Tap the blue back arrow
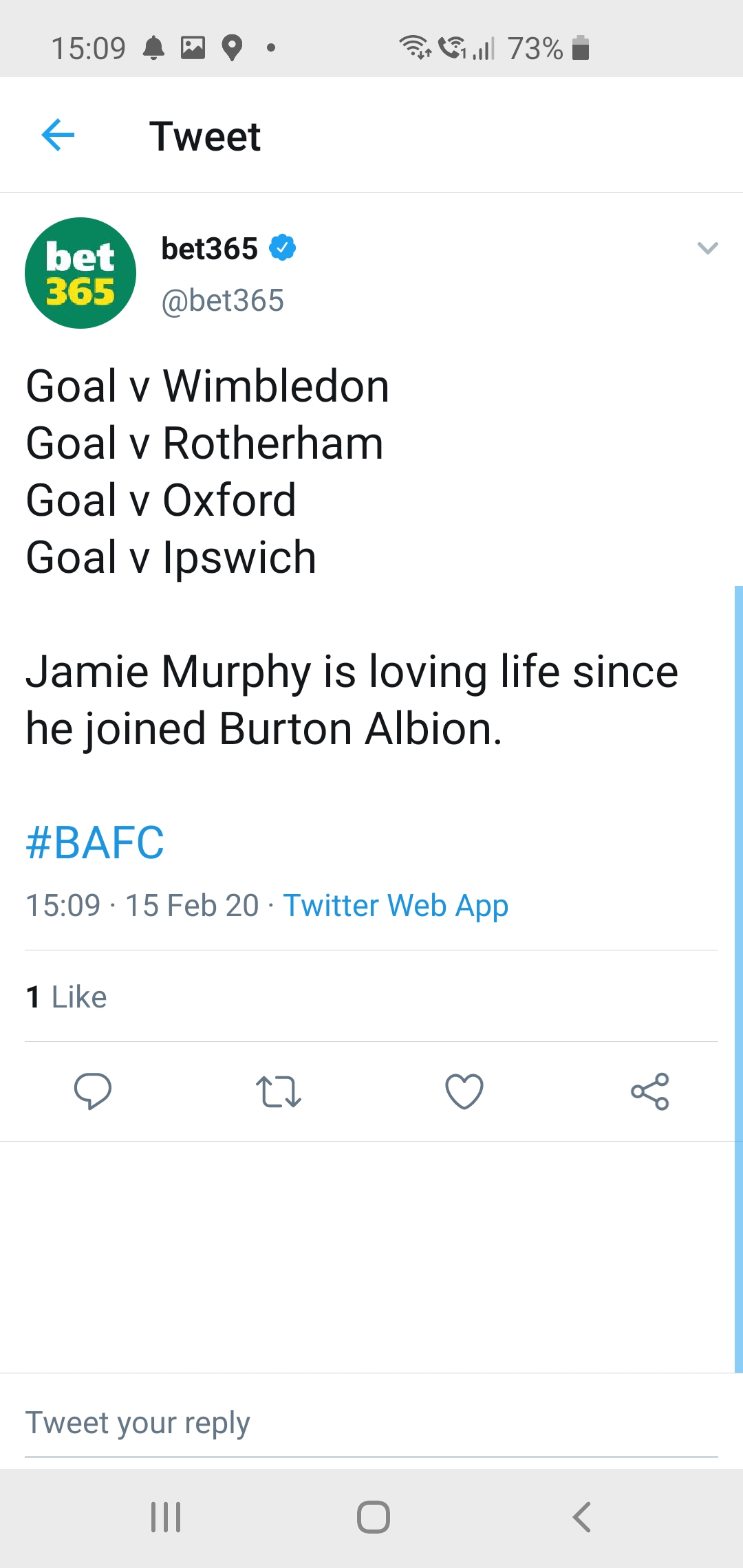Screen dimensions: 743x1568 [x=58, y=135]
